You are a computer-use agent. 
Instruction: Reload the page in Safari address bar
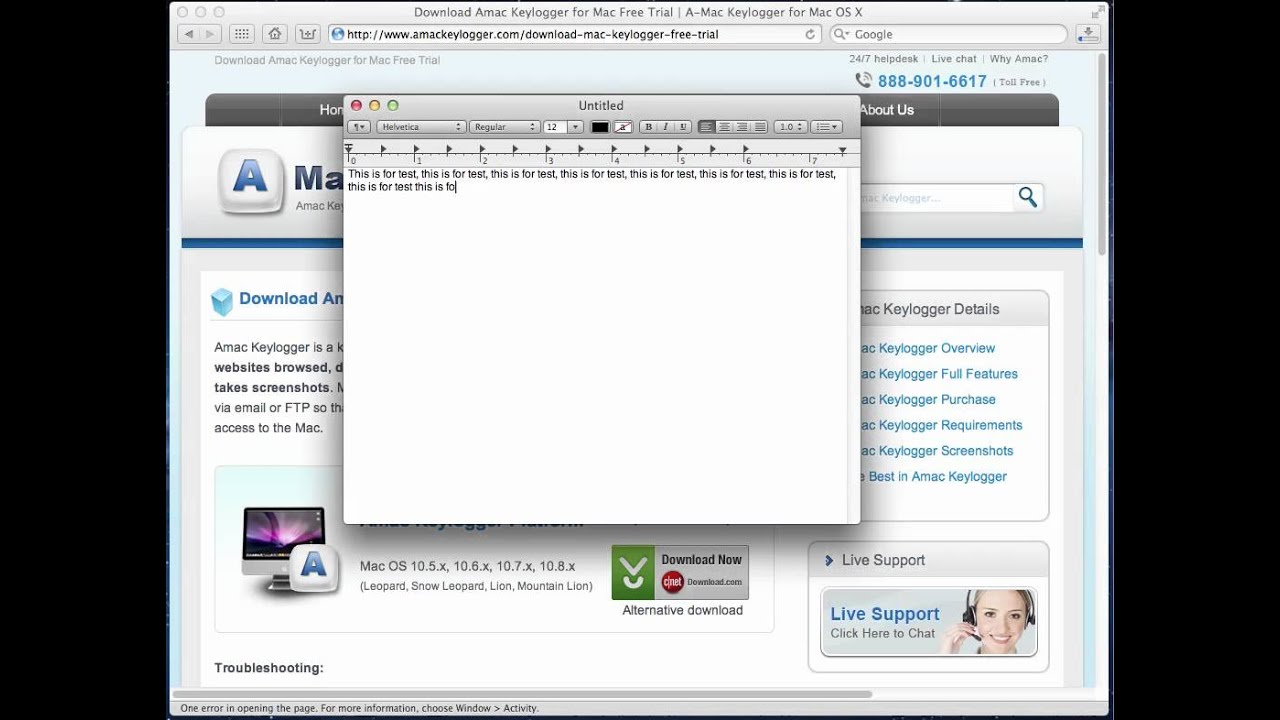[810, 34]
